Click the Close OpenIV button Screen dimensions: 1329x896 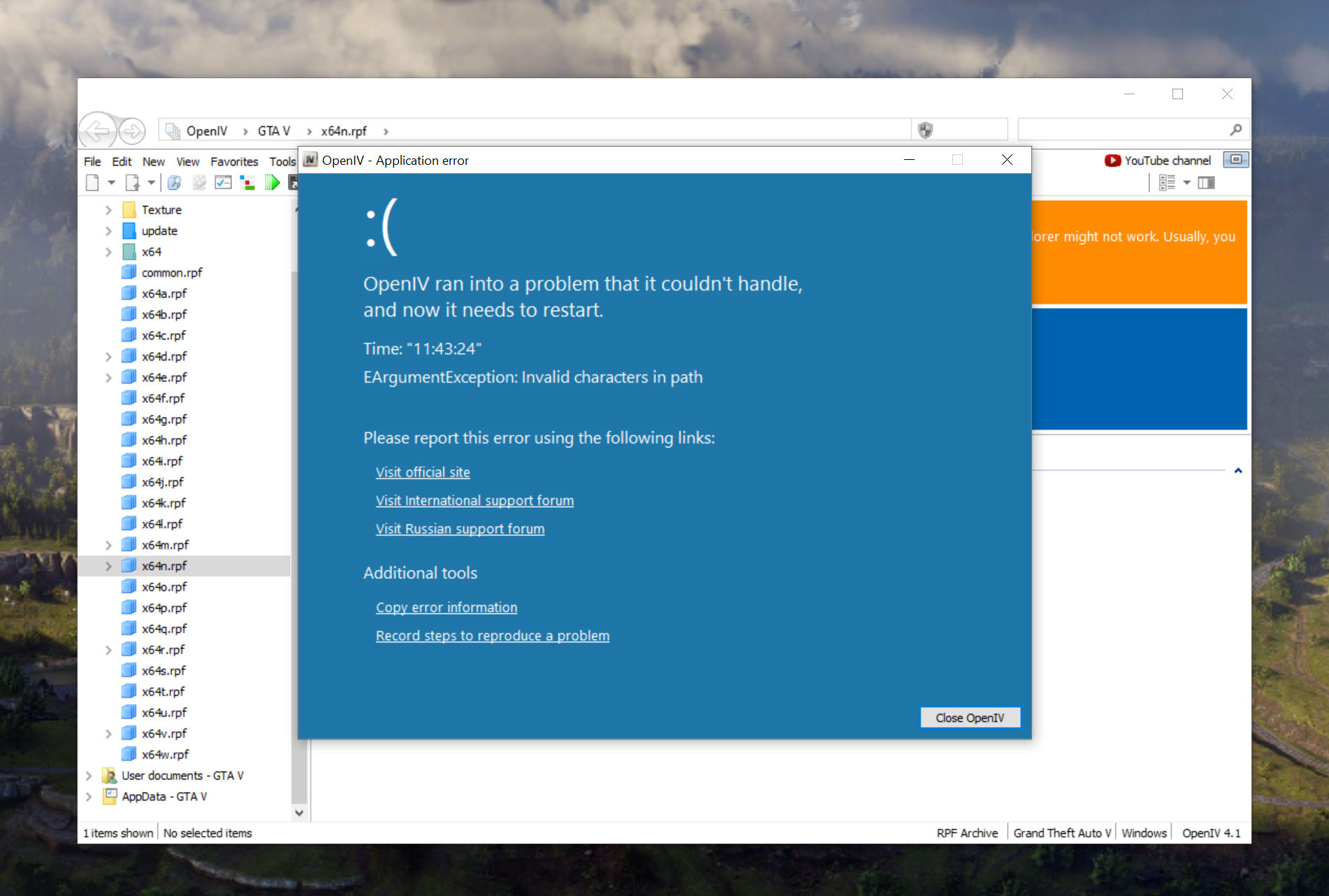click(970, 718)
